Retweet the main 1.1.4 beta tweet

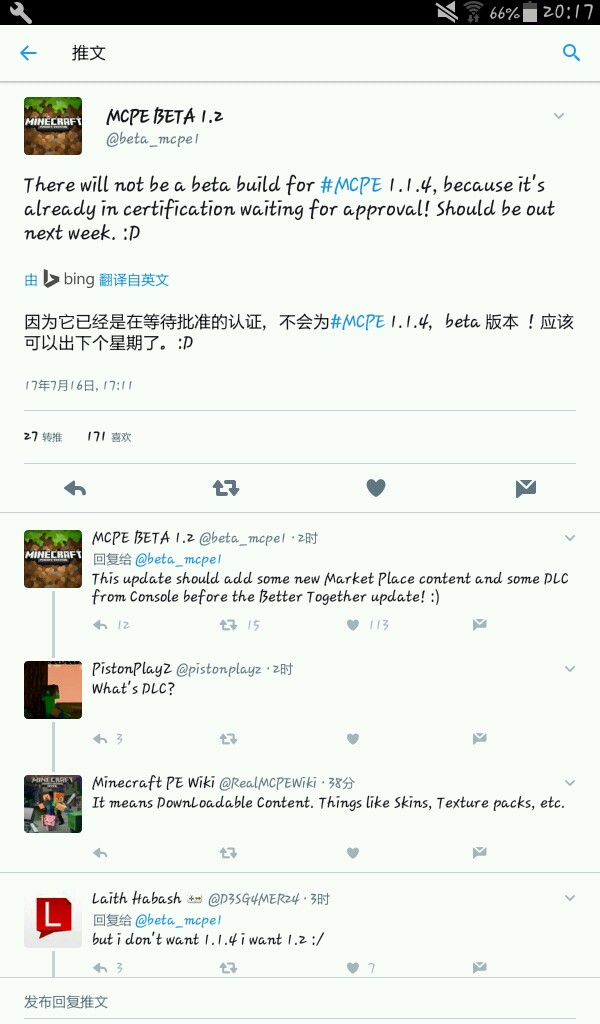coord(226,488)
